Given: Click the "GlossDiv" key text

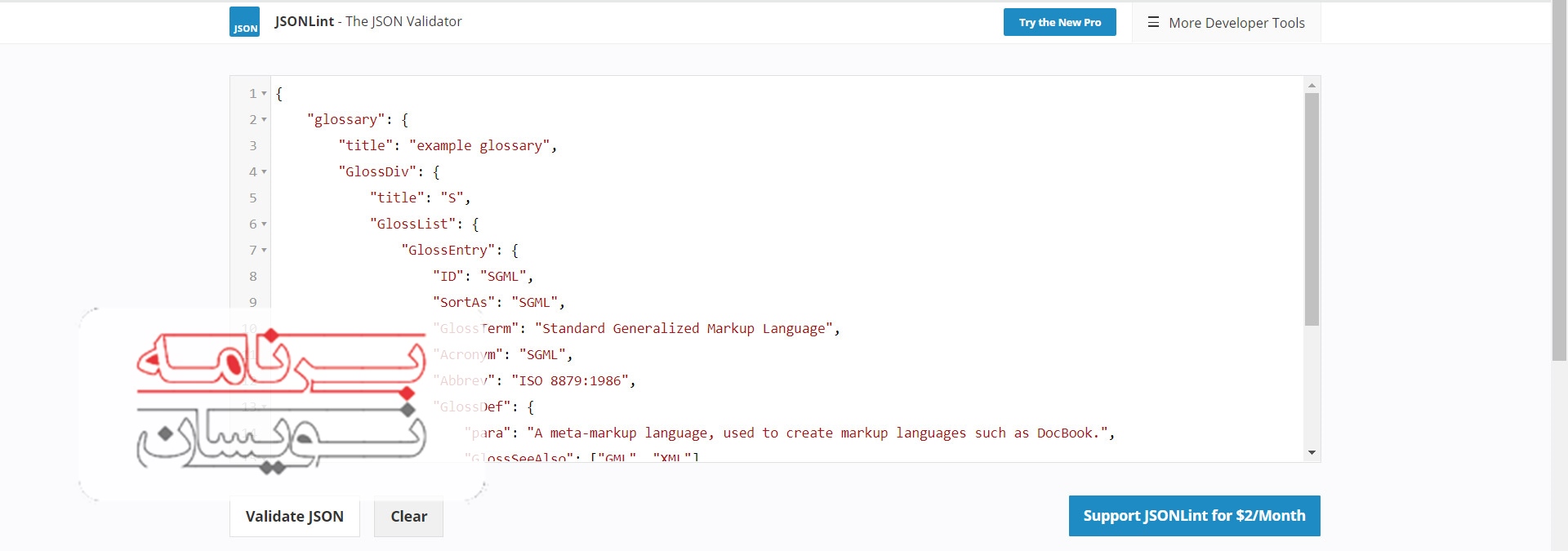Looking at the screenshot, I should pos(377,171).
